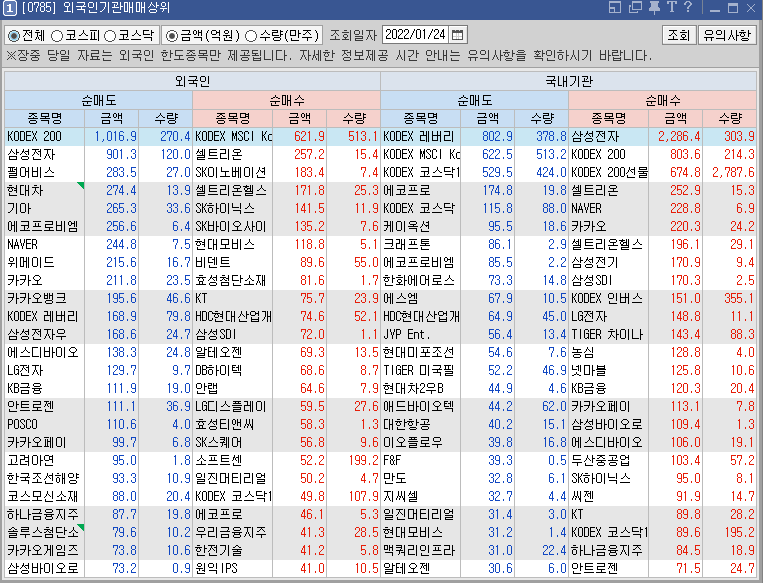Pin the window with the pushpin icon
Image resolution: width=763 pixels, height=583 pixels.
coord(655,9)
